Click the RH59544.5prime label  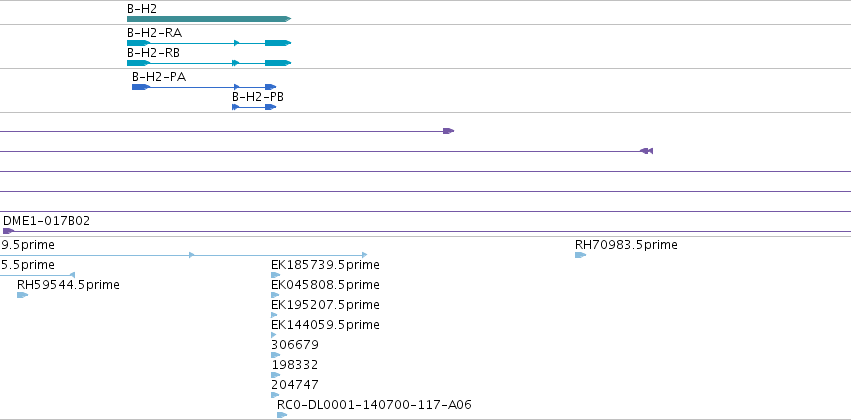point(68,285)
